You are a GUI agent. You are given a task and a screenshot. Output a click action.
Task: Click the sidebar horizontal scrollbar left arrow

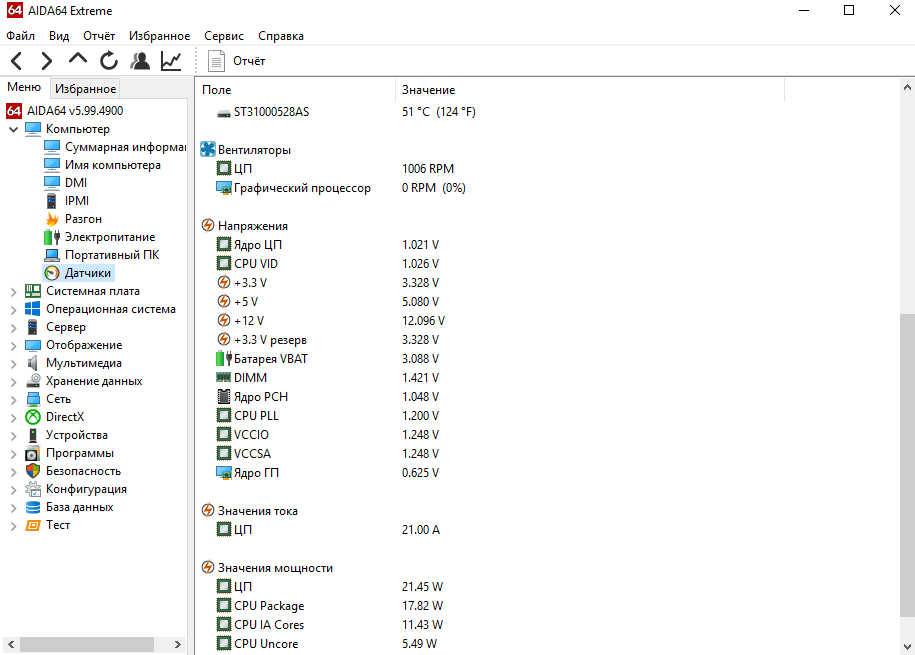[11, 644]
